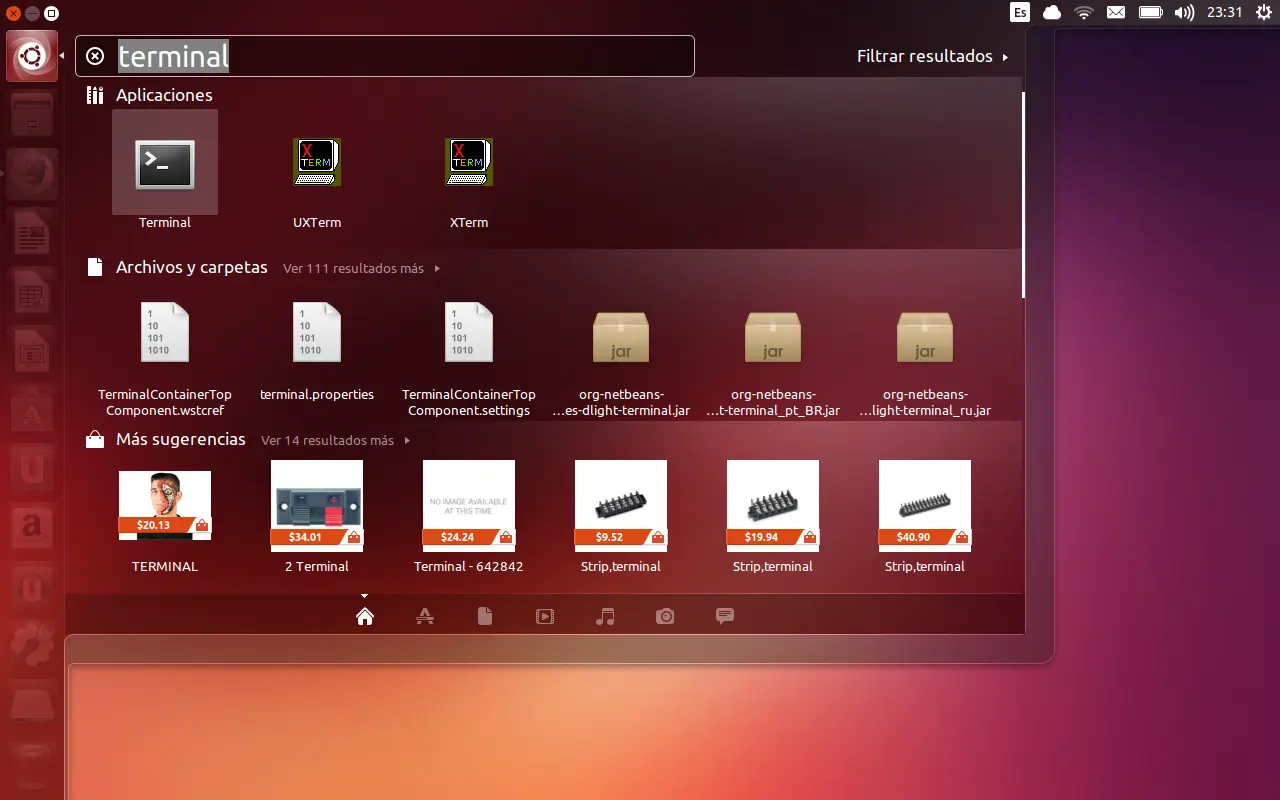
Task: View the TERMINAL $20.13 product
Action: pyautogui.click(x=165, y=522)
